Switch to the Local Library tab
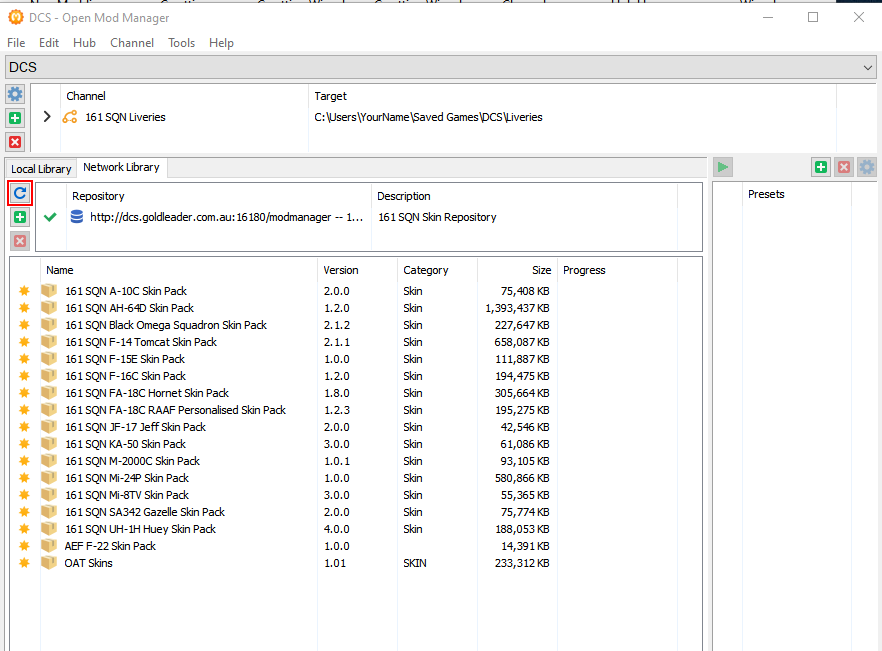This screenshot has height=651, width=882. (x=40, y=168)
